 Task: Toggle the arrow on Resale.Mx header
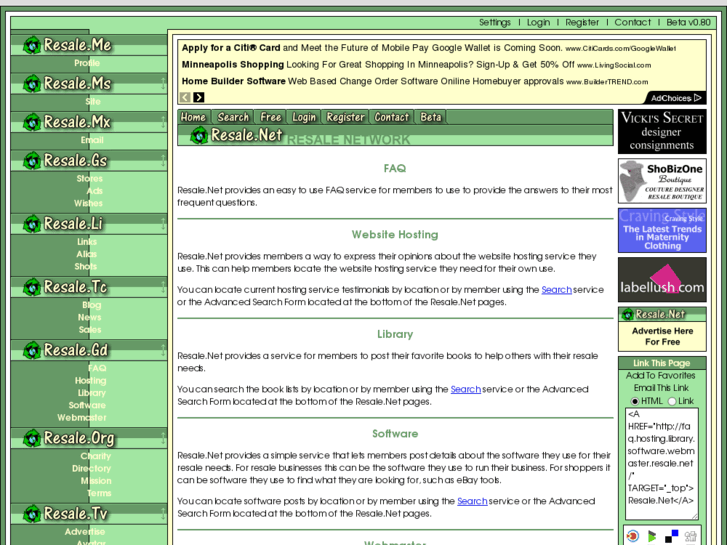(x=163, y=122)
